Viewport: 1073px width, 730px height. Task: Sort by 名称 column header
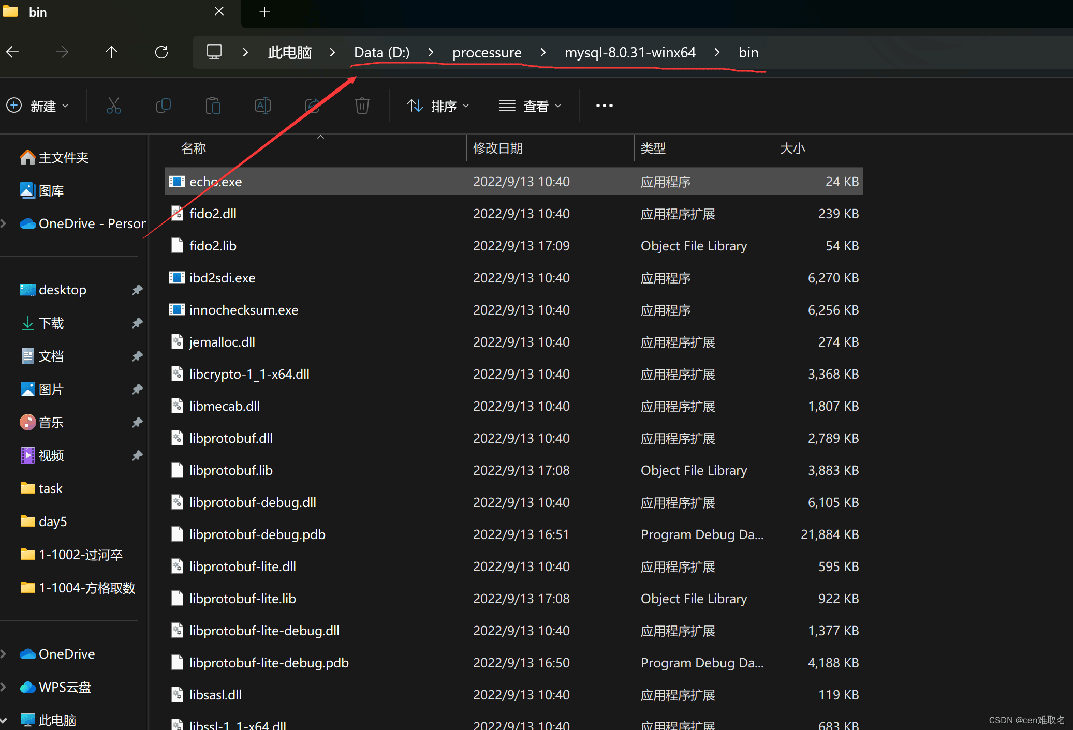194,148
